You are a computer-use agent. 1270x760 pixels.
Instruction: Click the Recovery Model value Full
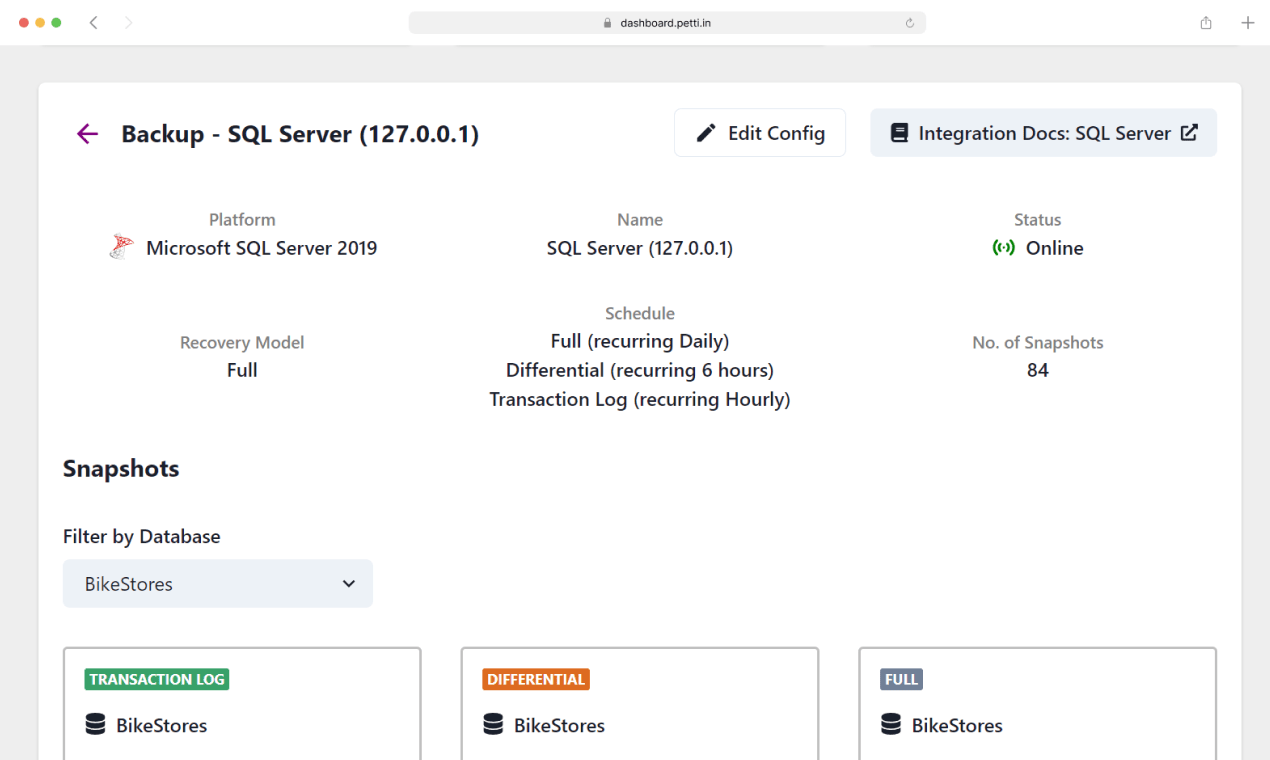(242, 370)
